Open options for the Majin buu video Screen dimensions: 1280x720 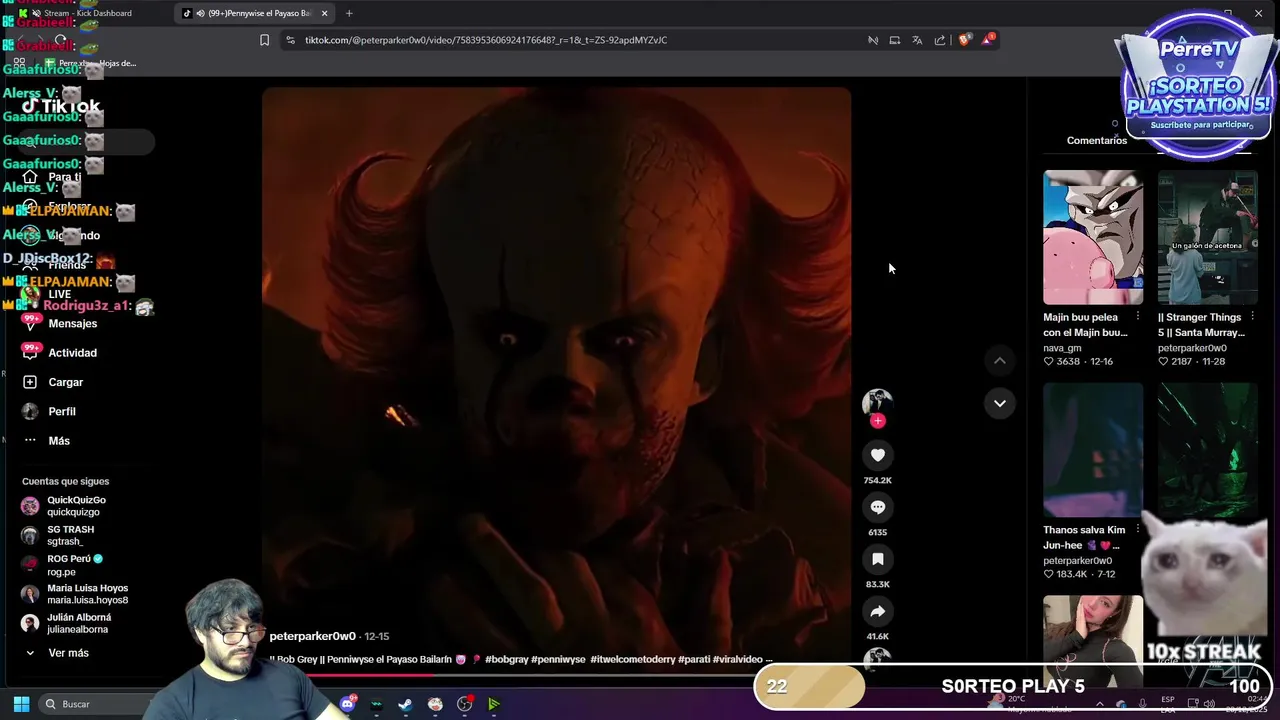tap(1137, 317)
